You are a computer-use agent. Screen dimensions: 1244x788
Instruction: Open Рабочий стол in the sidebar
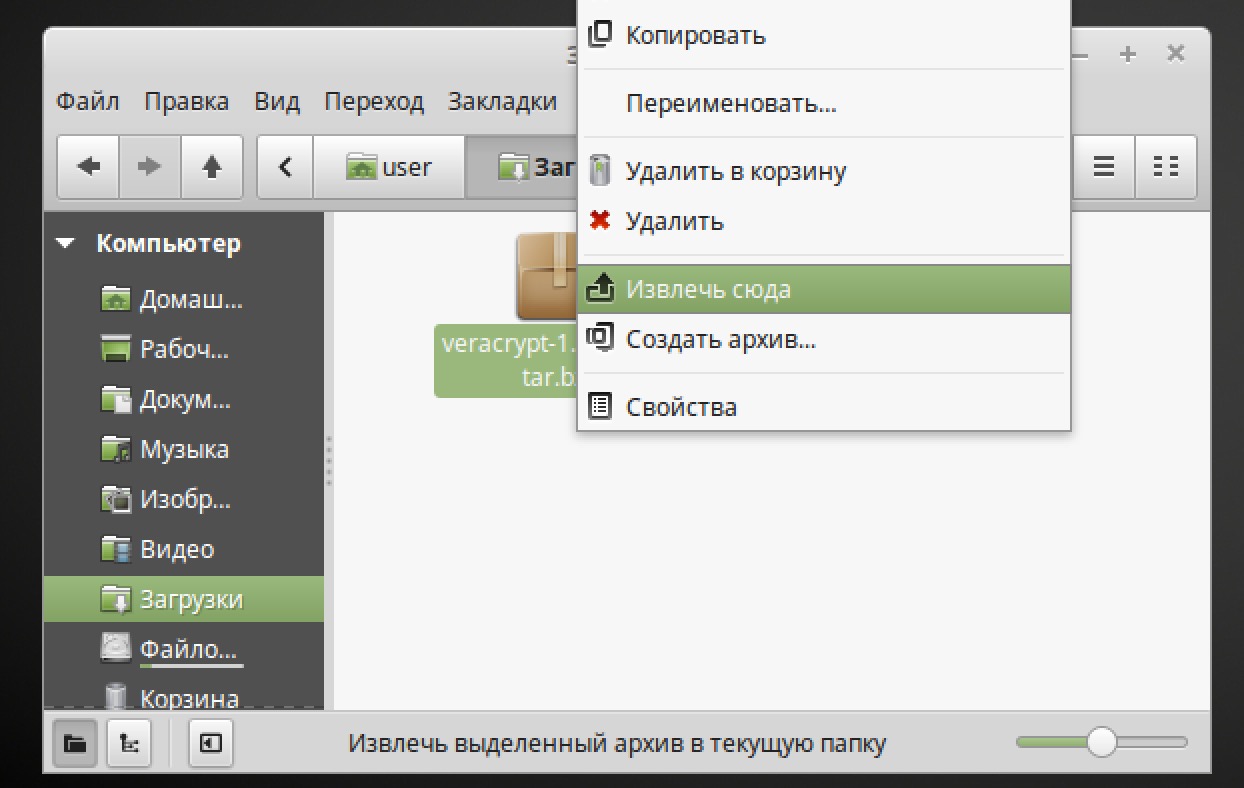click(184, 349)
